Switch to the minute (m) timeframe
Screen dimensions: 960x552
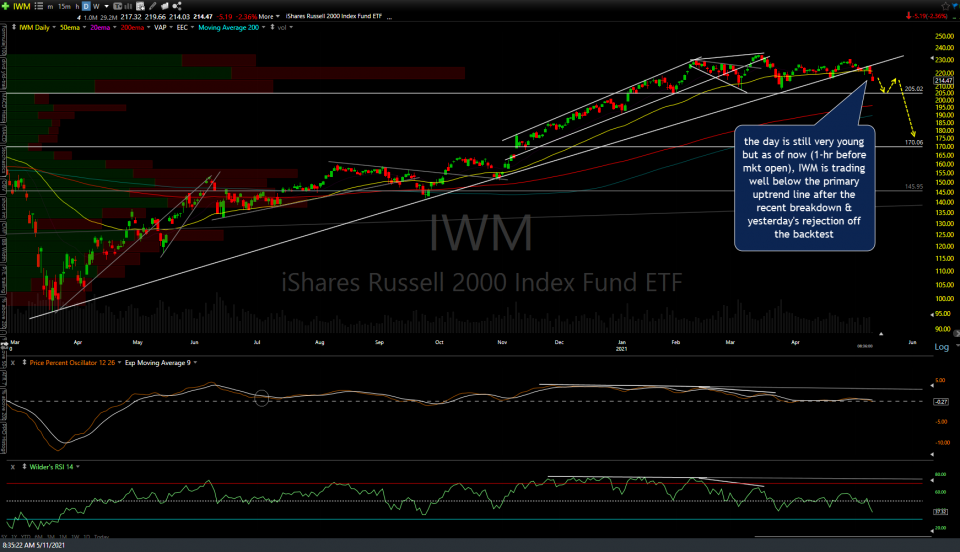click(49, 7)
